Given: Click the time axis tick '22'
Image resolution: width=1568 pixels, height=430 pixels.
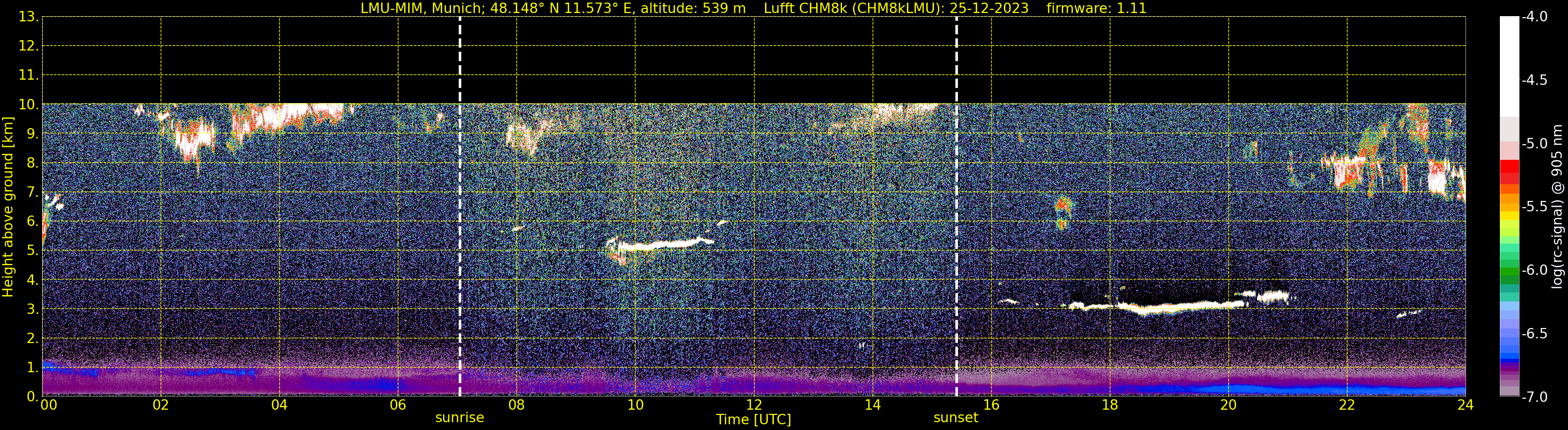Looking at the screenshot, I should [1347, 405].
